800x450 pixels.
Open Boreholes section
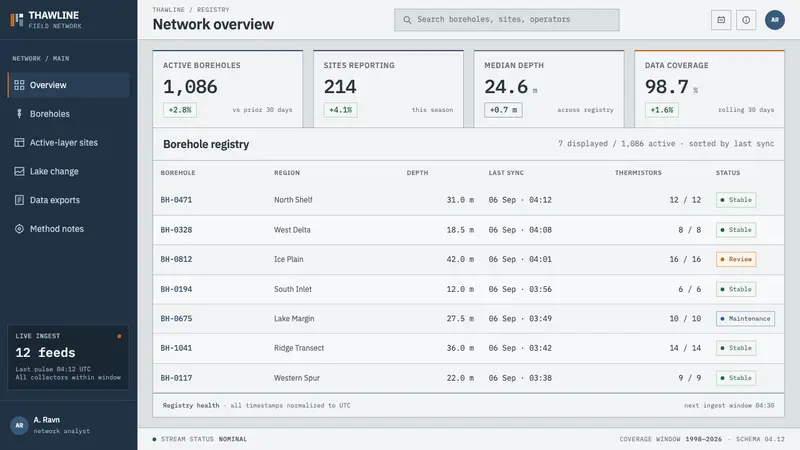point(68,114)
